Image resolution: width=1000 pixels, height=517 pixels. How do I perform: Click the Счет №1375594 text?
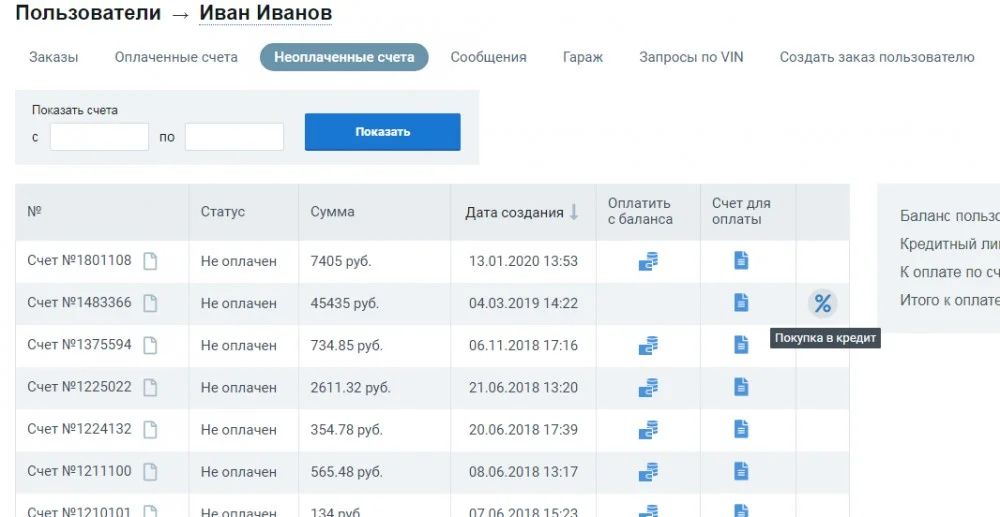pos(79,345)
